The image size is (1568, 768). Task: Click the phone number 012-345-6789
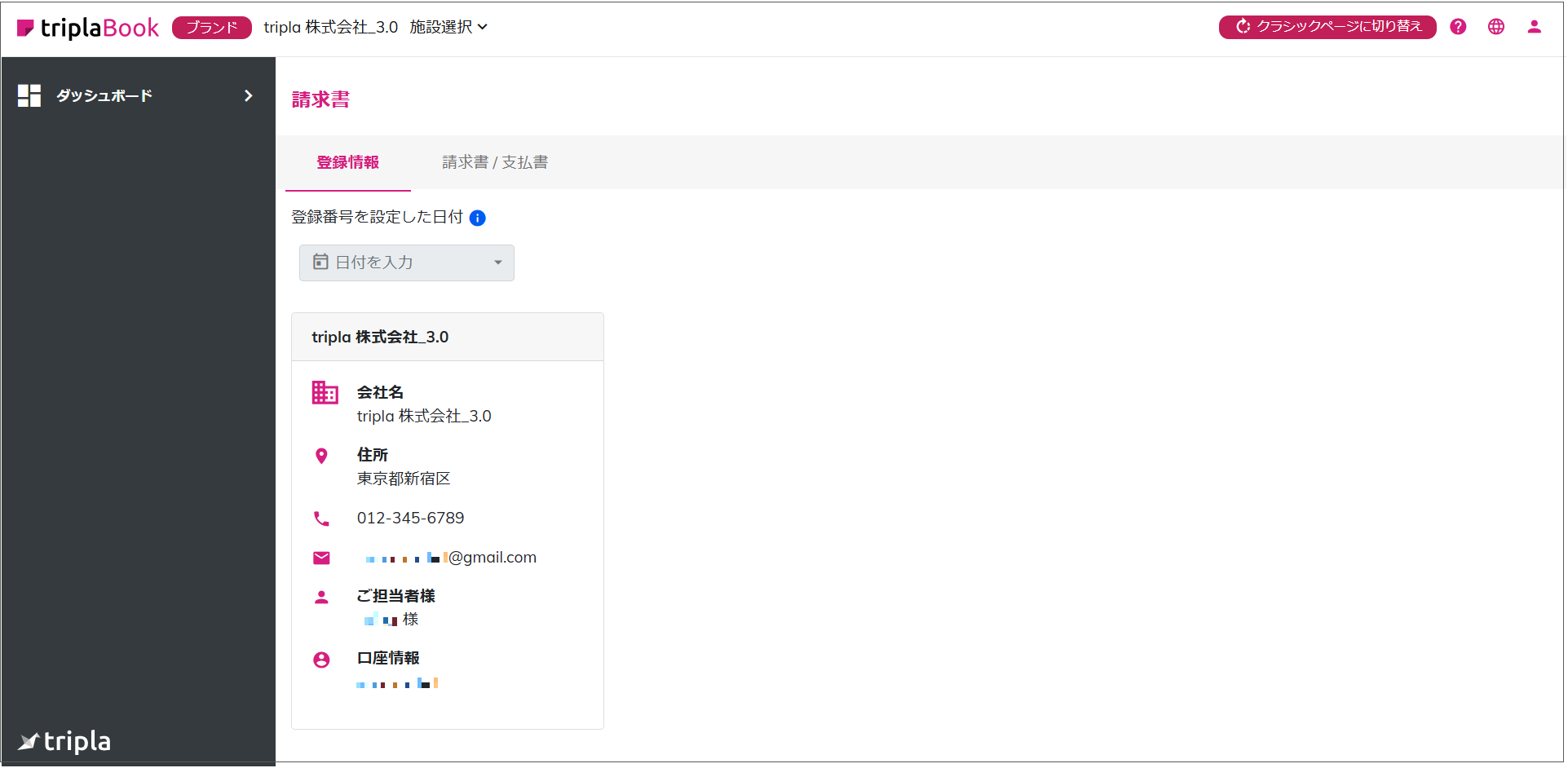(x=410, y=518)
